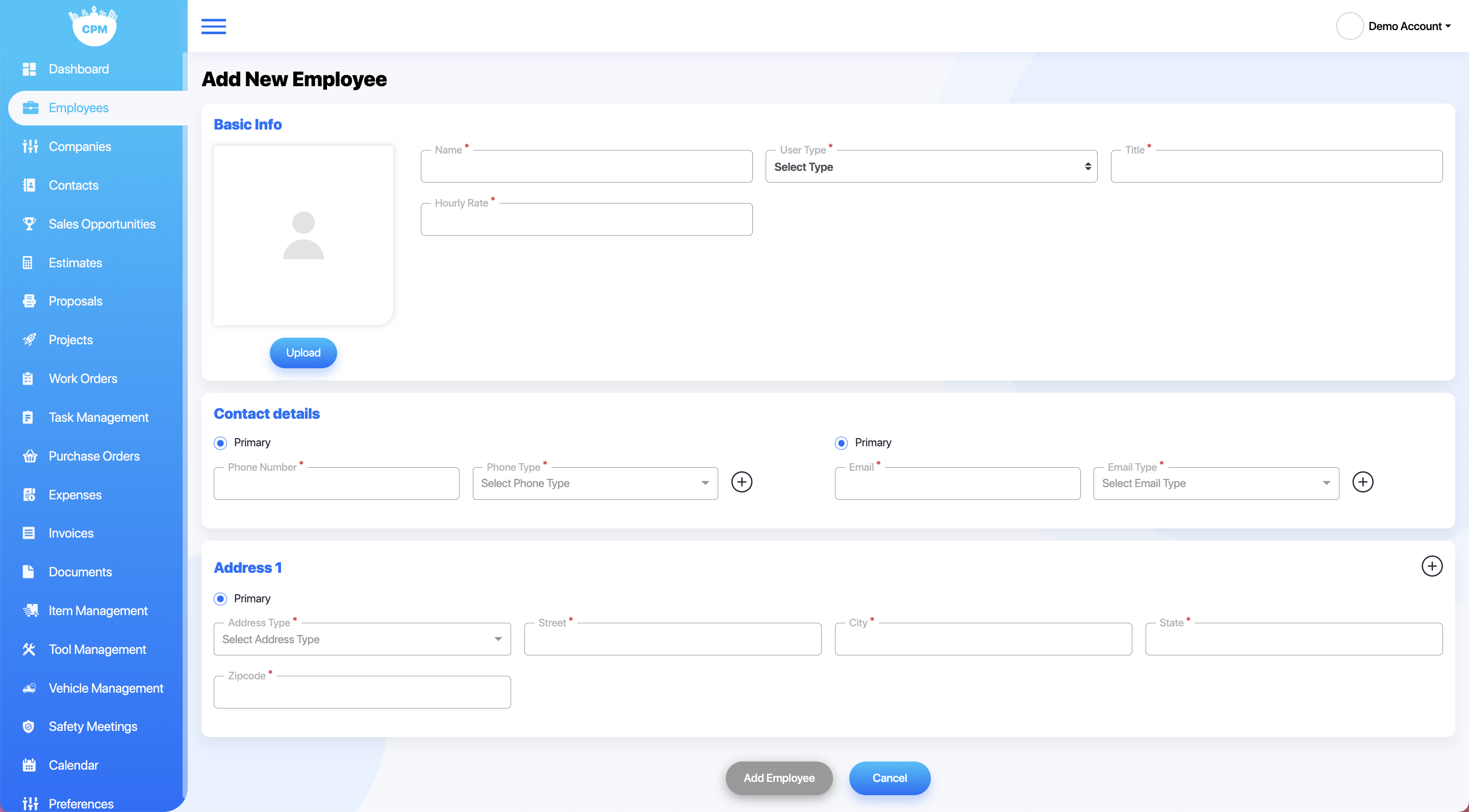1469x812 pixels.
Task: Go to Safety Meetings
Action: point(93,726)
